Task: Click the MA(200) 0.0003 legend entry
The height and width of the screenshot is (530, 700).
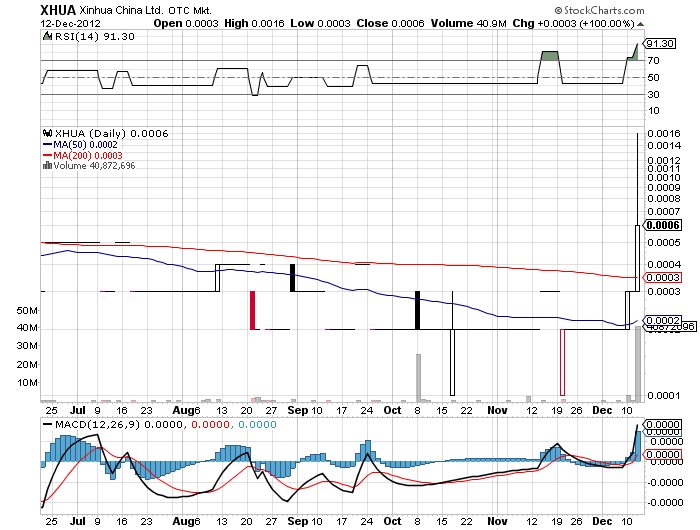Action: pos(83,155)
